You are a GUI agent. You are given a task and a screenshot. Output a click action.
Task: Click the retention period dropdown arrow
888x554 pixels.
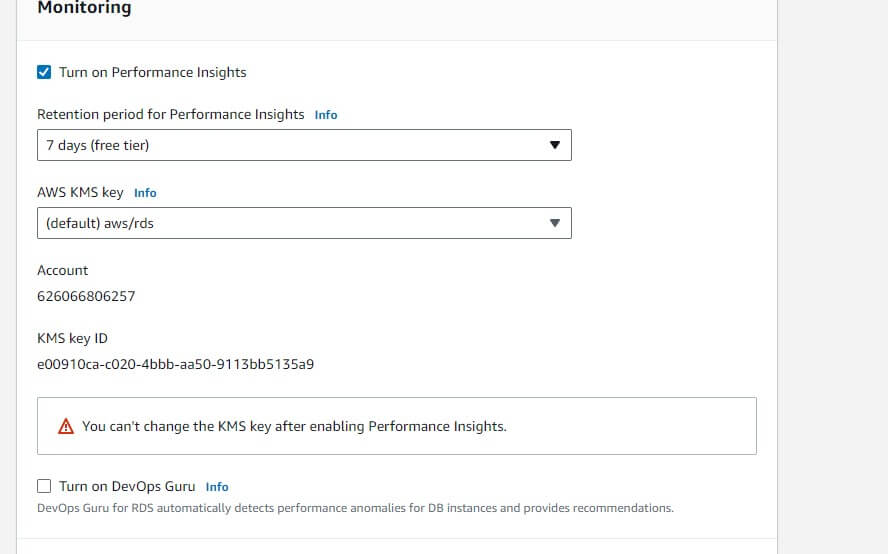555,145
